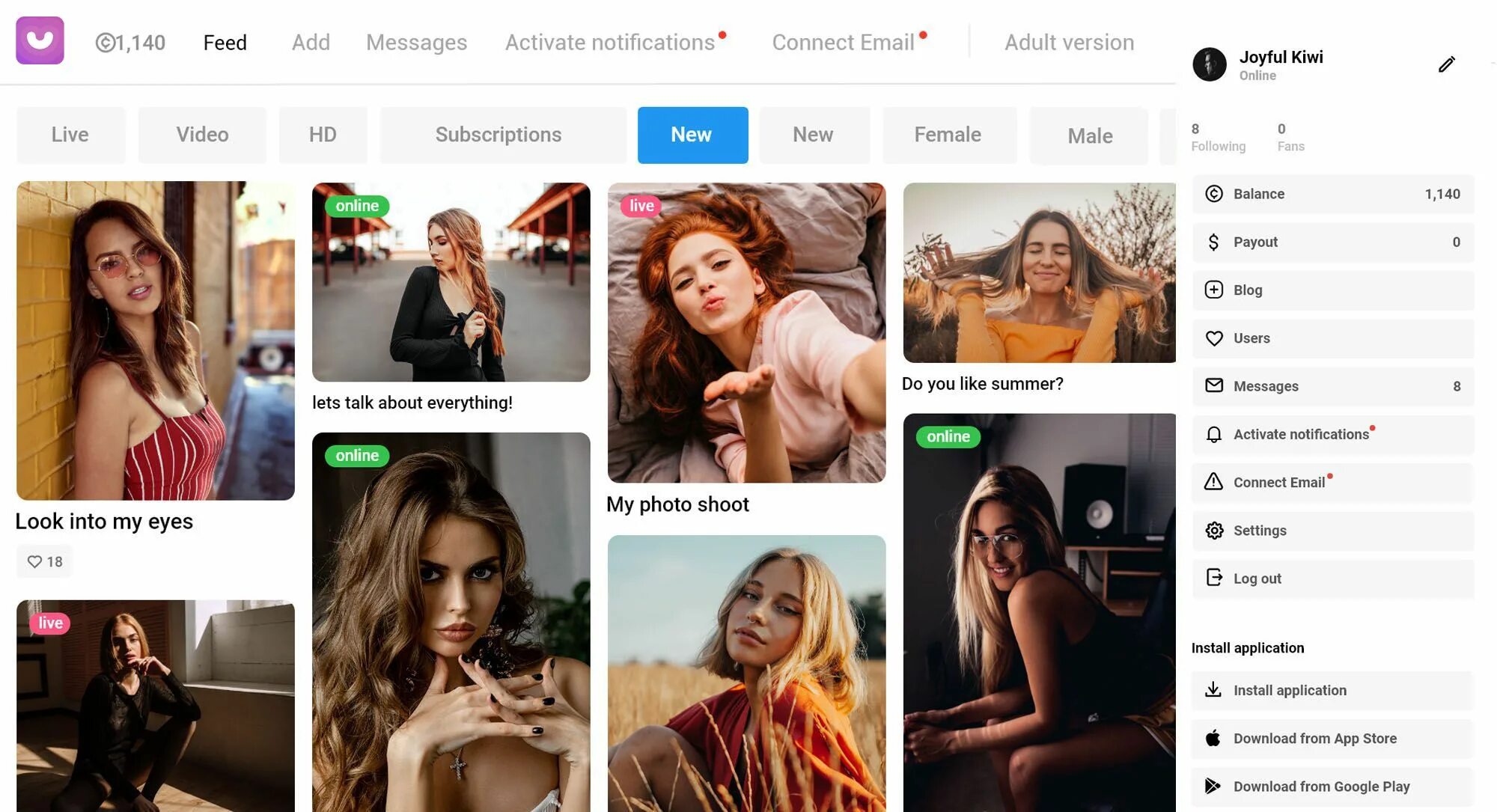Select the New highlighted tab filter
The width and height of the screenshot is (1497, 812).
691,134
